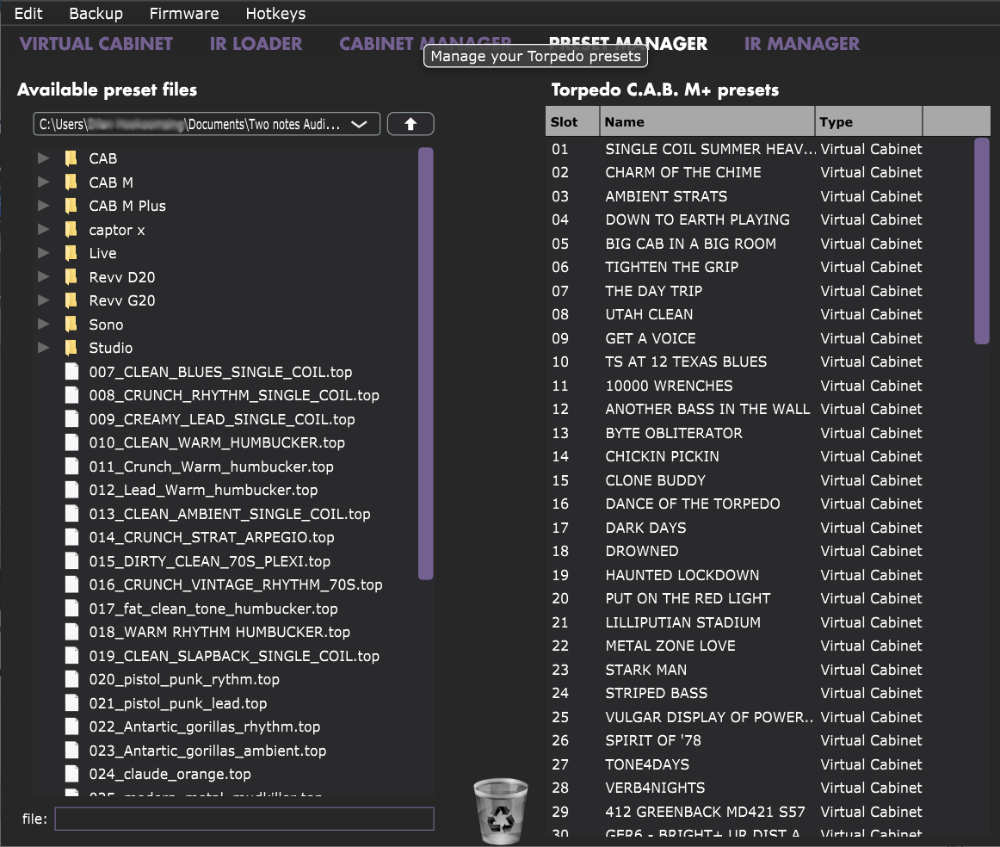Click file icon of 007_CLEAN_BLUES_SINGLE_COIL.top
1000x847 pixels.
71,372
